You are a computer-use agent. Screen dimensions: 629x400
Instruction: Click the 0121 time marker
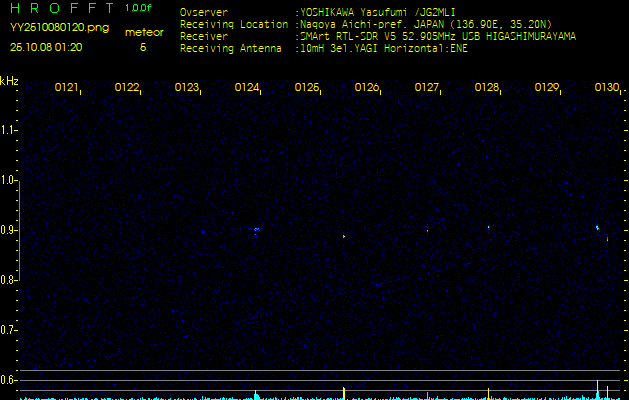[x=66, y=87]
